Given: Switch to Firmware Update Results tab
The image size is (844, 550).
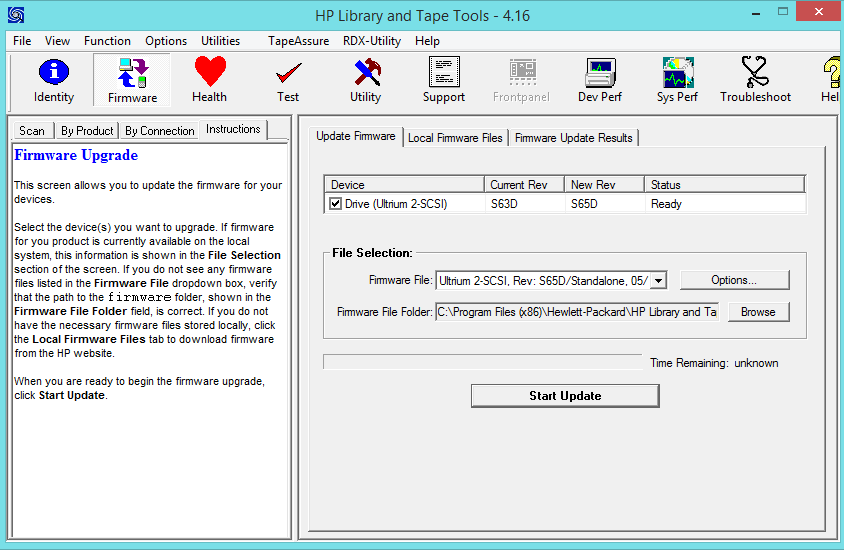Looking at the screenshot, I should pos(574,138).
